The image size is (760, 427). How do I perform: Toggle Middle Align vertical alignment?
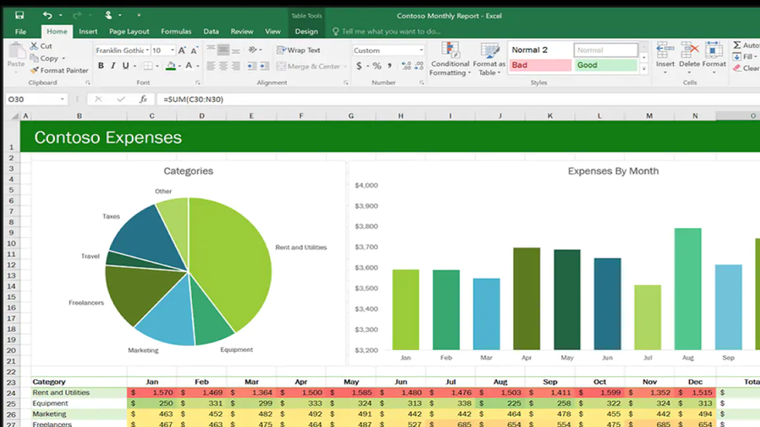223,50
